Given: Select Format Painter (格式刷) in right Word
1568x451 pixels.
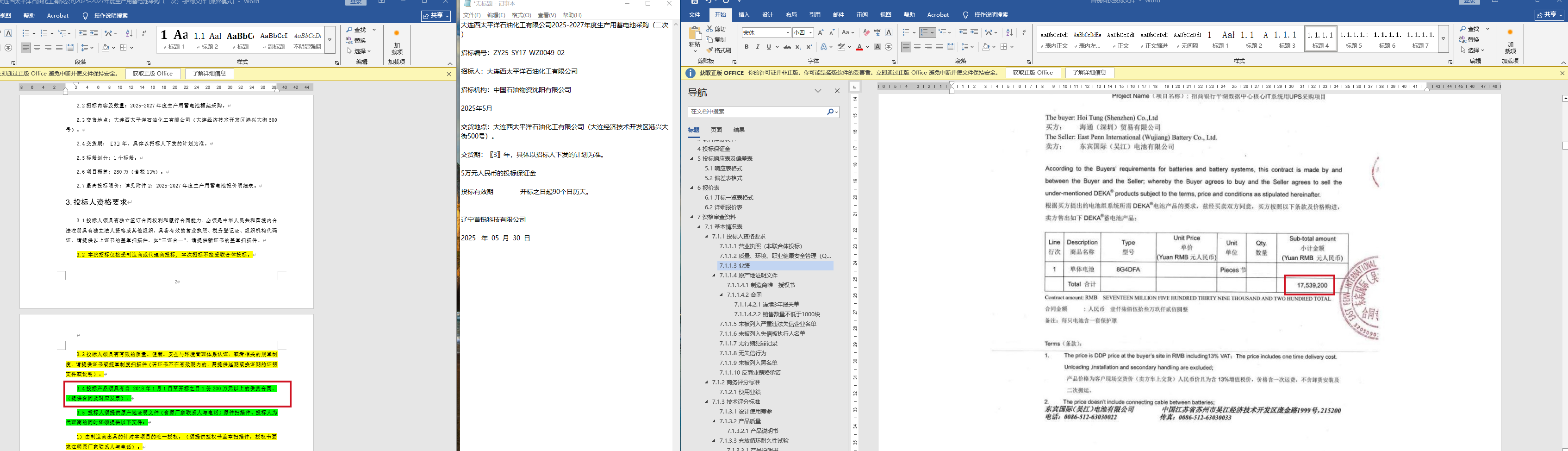Looking at the screenshot, I should (x=719, y=50).
